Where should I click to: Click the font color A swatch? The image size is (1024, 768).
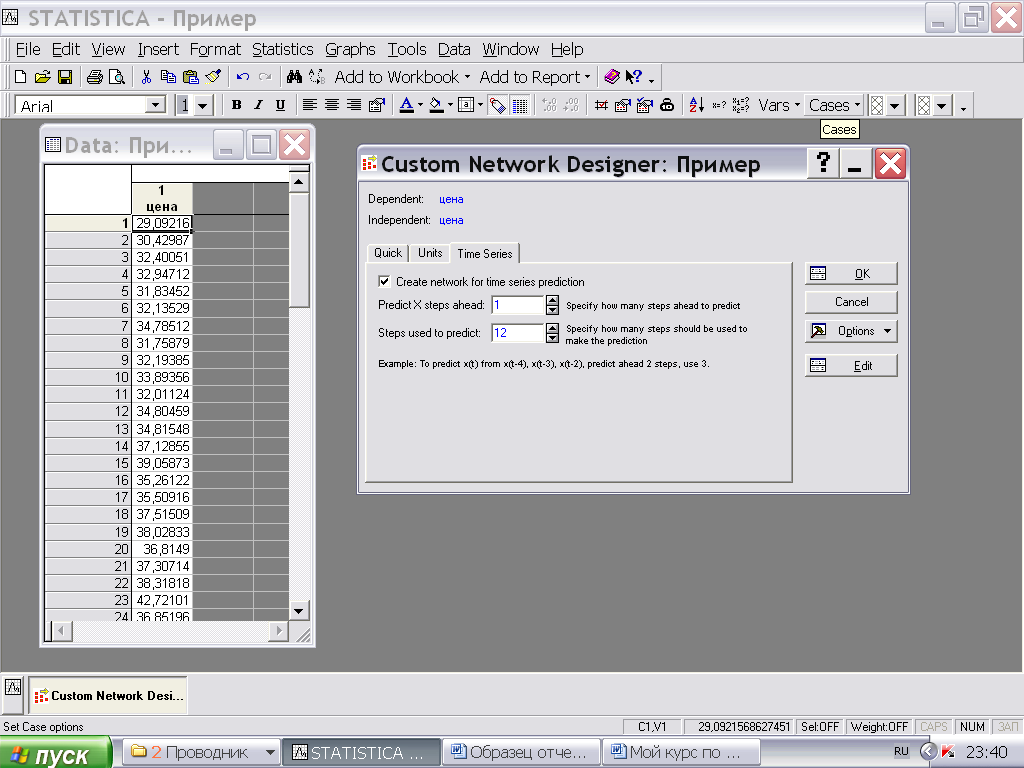(406, 105)
